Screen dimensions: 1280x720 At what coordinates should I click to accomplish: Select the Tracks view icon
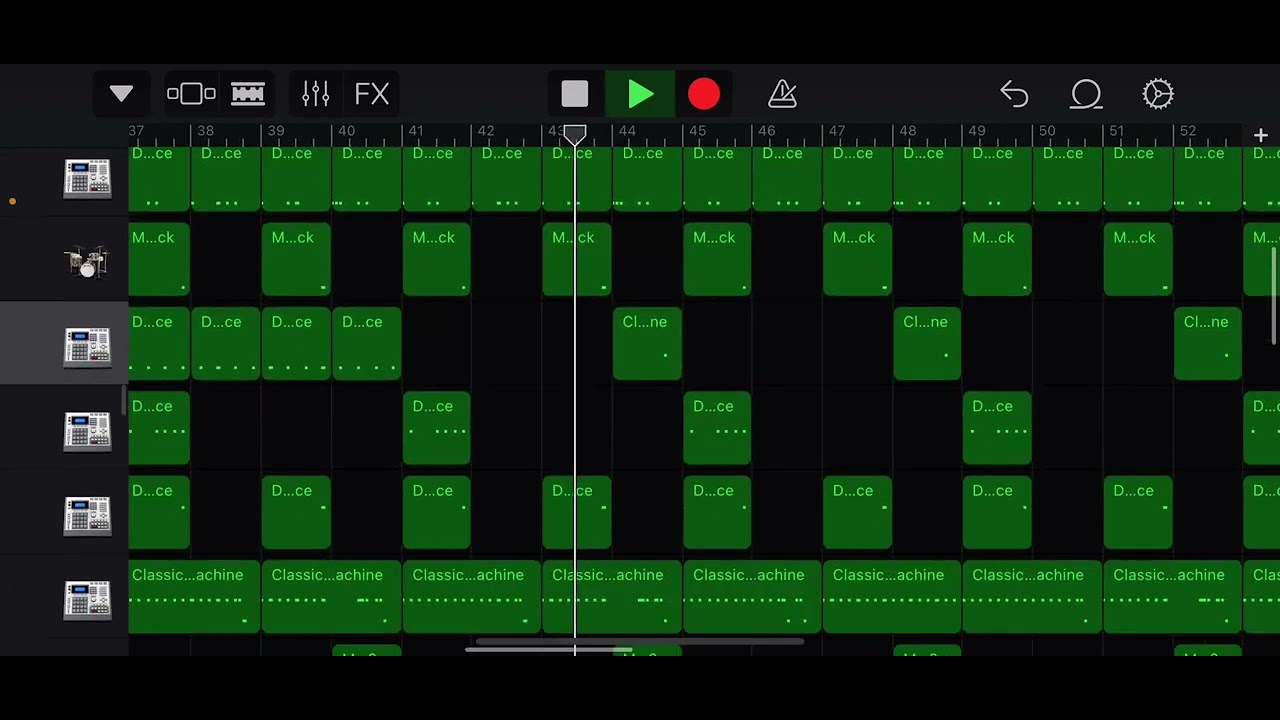pyautogui.click(x=248, y=94)
